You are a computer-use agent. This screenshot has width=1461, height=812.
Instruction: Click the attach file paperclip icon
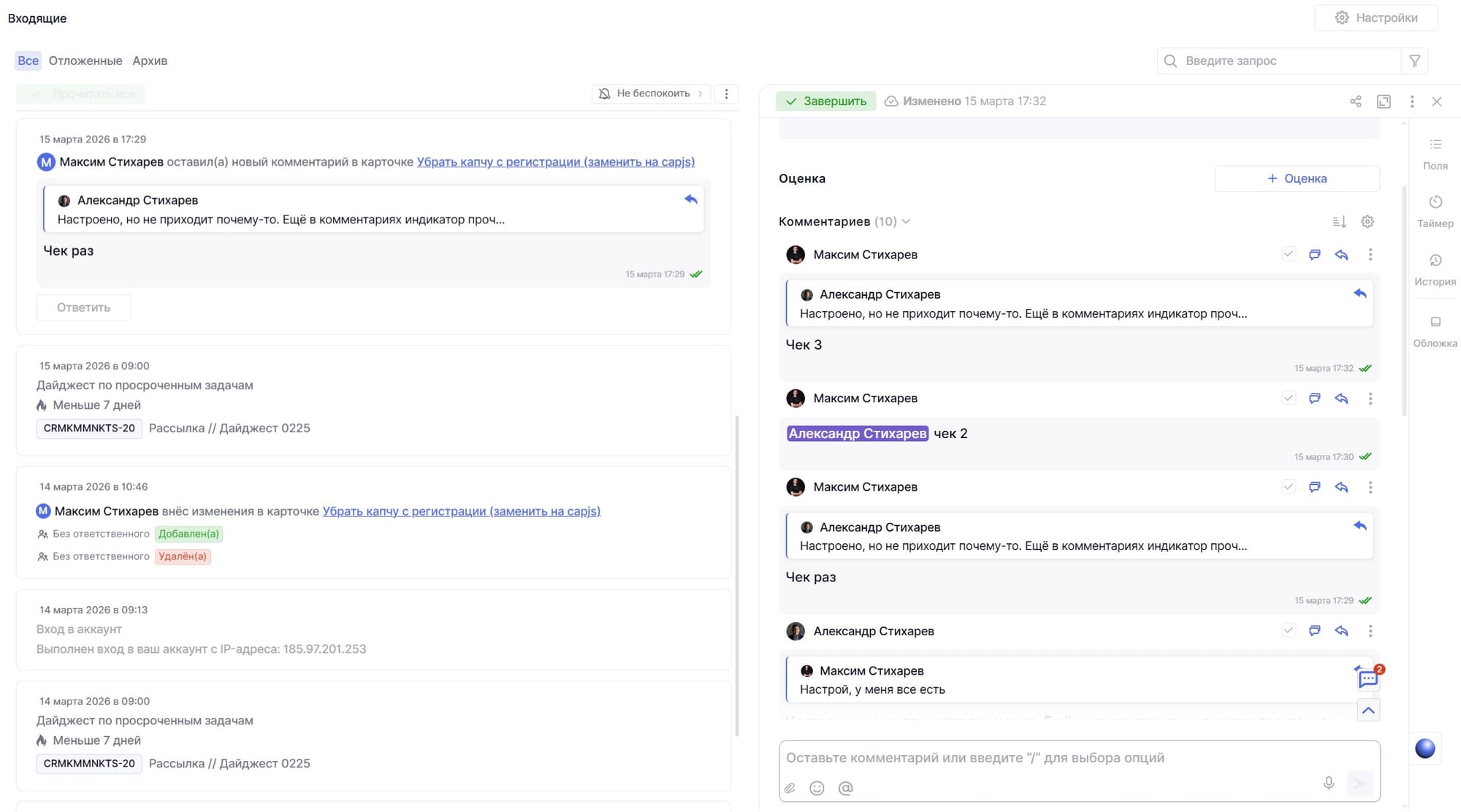point(790,788)
